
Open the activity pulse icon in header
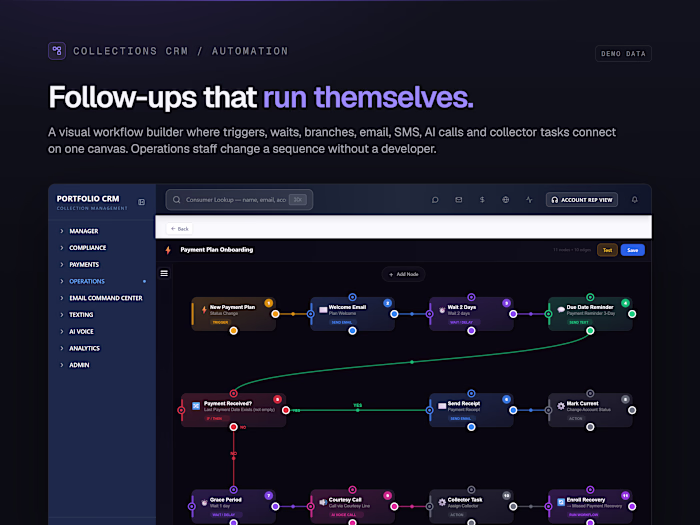point(529,200)
